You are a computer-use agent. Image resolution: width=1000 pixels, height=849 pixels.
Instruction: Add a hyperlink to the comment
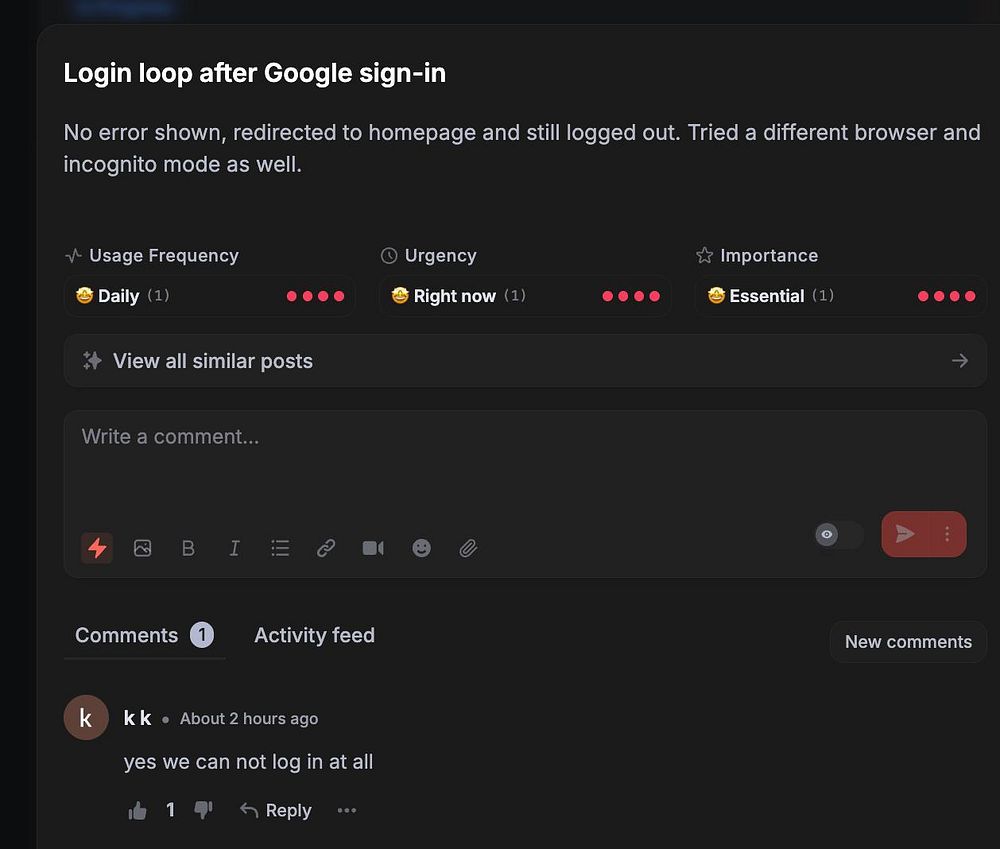(x=326, y=548)
